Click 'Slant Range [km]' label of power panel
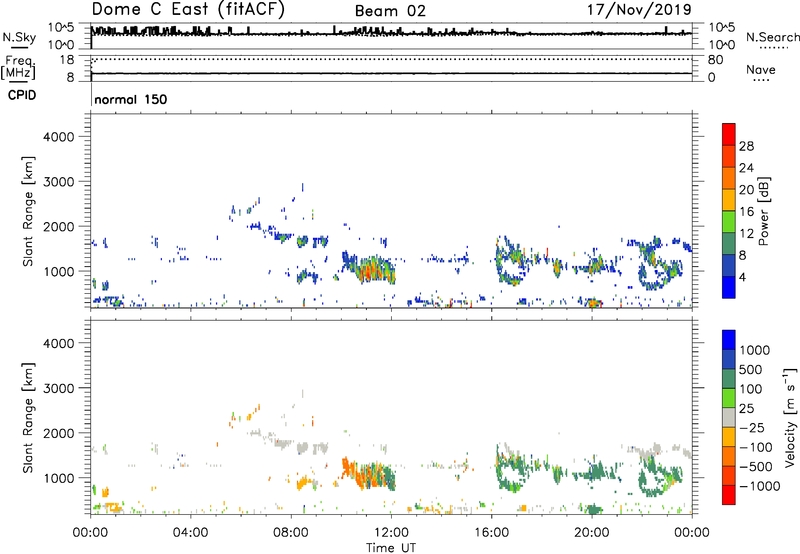 coord(28,211)
